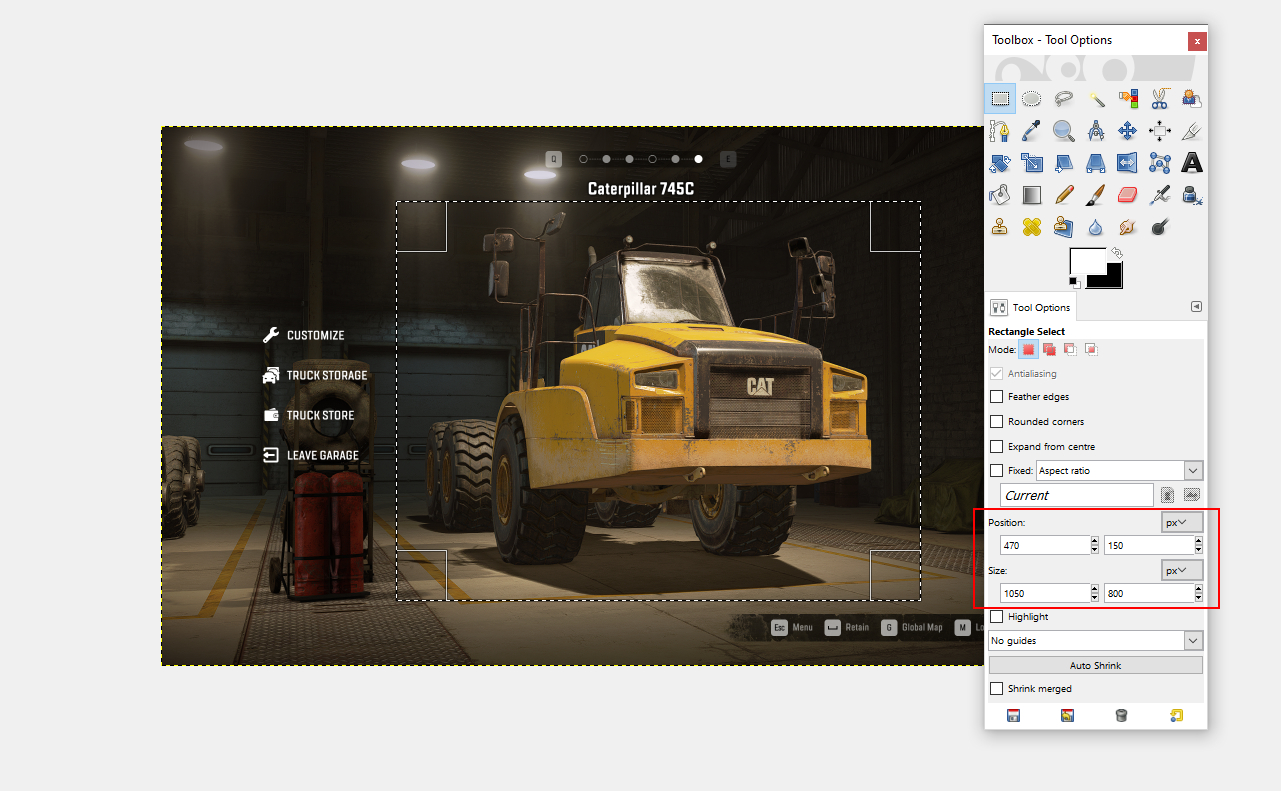The image size is (1281, 791).
Task: Select the Blend gradient tool
Action: pyautogui.click(x=1032, y=194)
